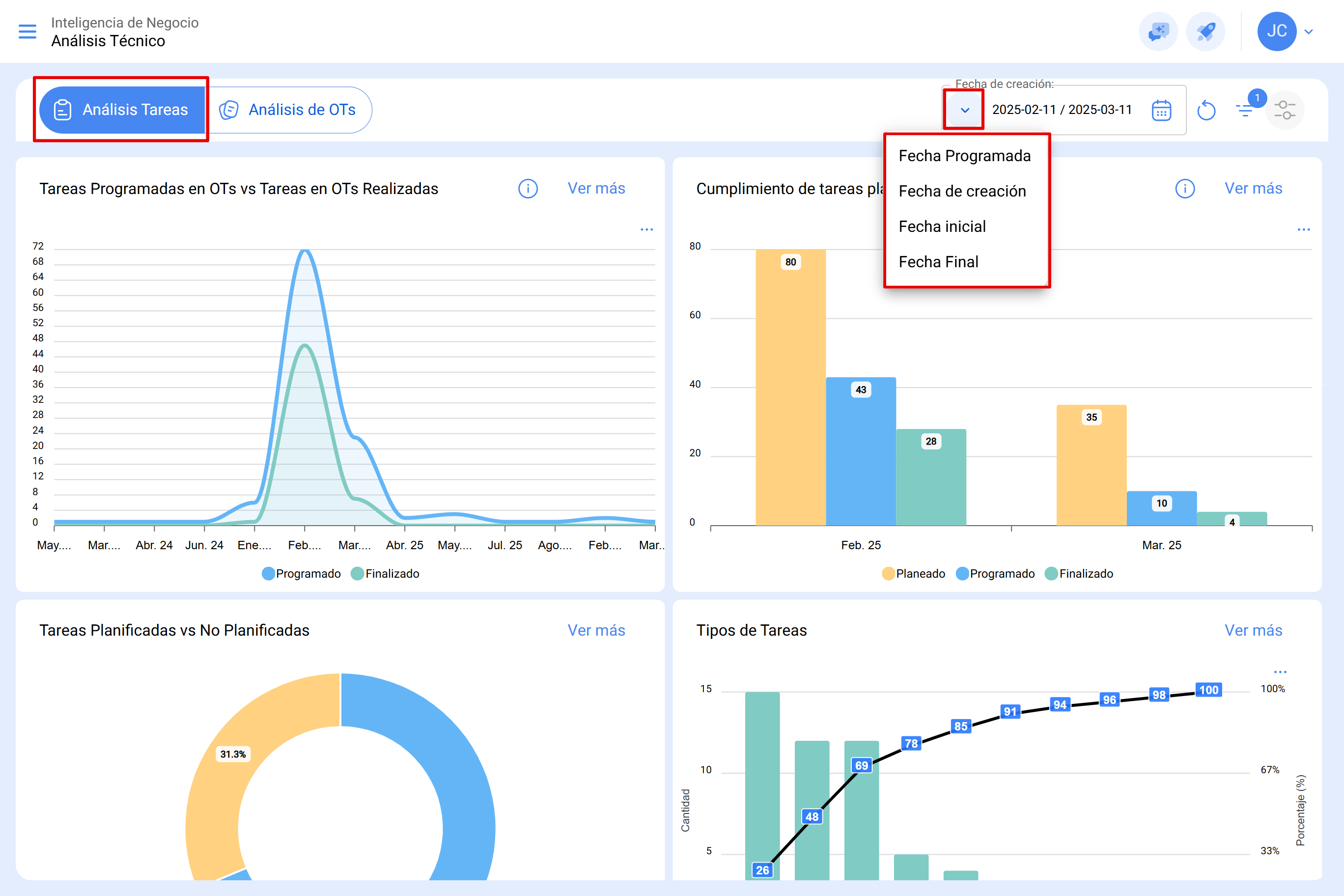Open three-dots menu on Tipos de Tareas chart
This screenshot has width=1344, height=896.
[x=1280, y=672]
